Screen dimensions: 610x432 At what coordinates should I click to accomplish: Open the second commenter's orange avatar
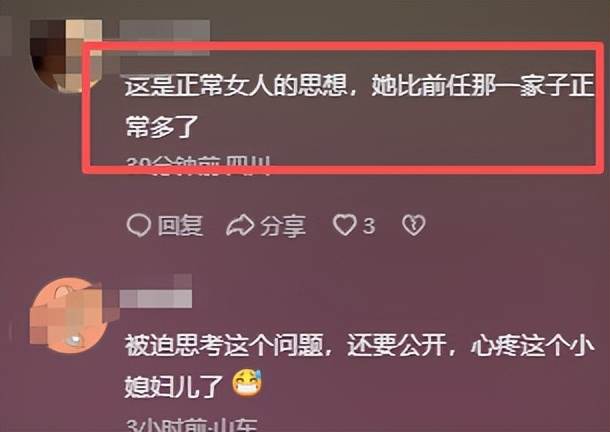(69, 314)
